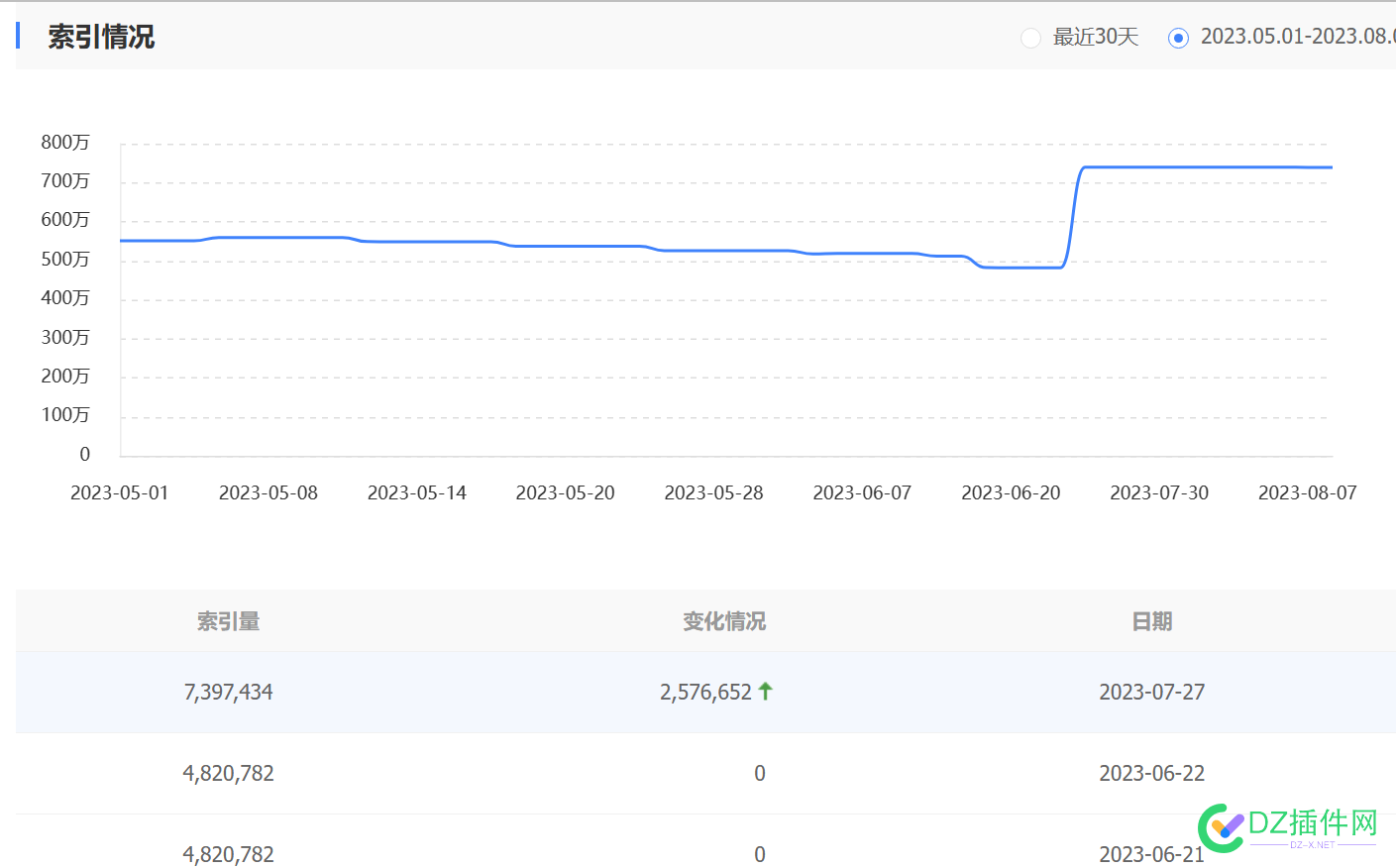Click the 2023-06-07 x-axis label
Image resolution: width=1396 pixels, height=868 pixels.
(x=862, y=492)
